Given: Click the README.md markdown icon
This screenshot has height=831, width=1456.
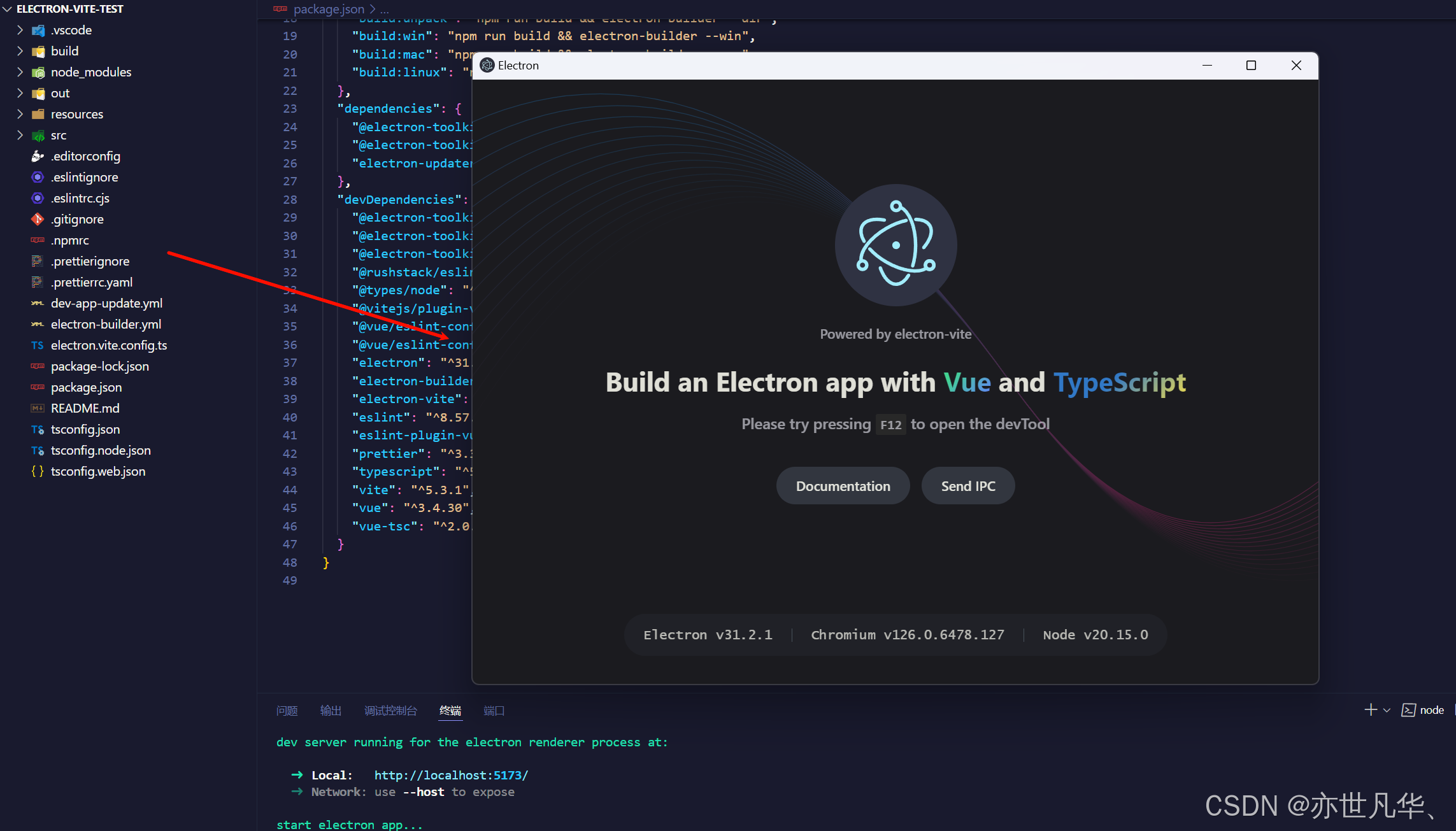Looking at the screenshot, I should pos(38,408).
